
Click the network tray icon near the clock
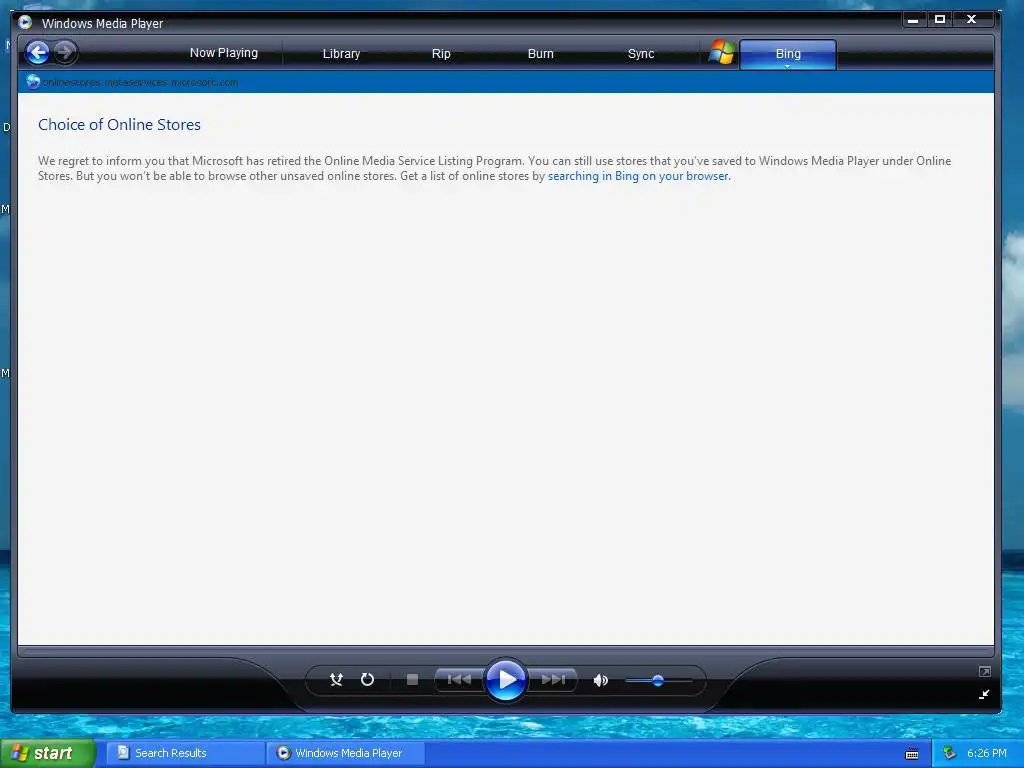point(950,753)
